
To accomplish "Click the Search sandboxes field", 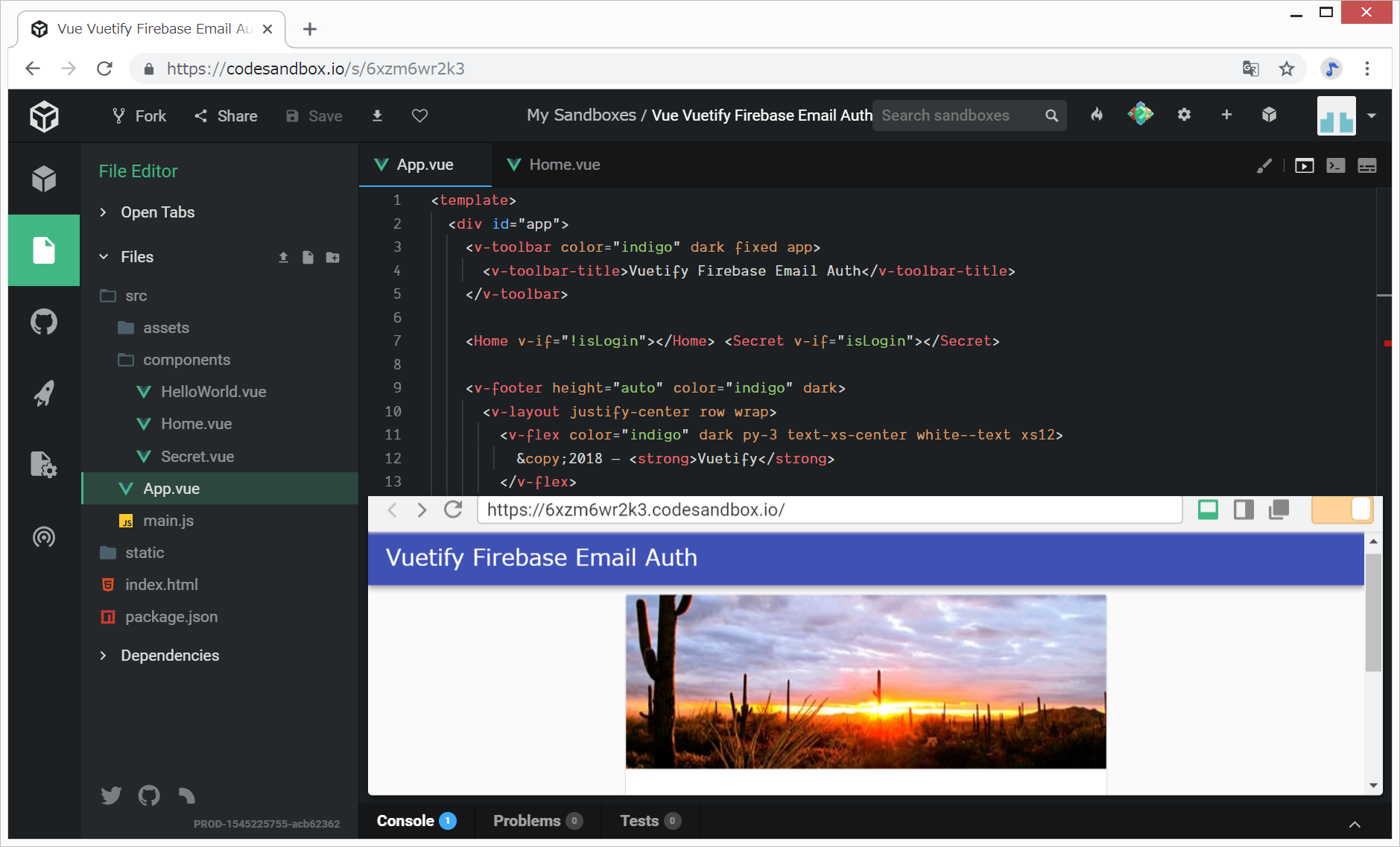I will 957,115.
